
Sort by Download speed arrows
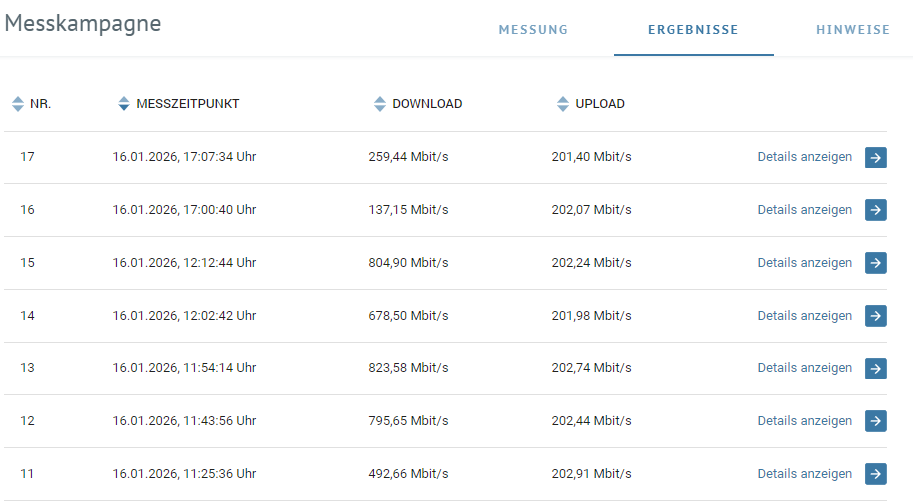(380, 104)
